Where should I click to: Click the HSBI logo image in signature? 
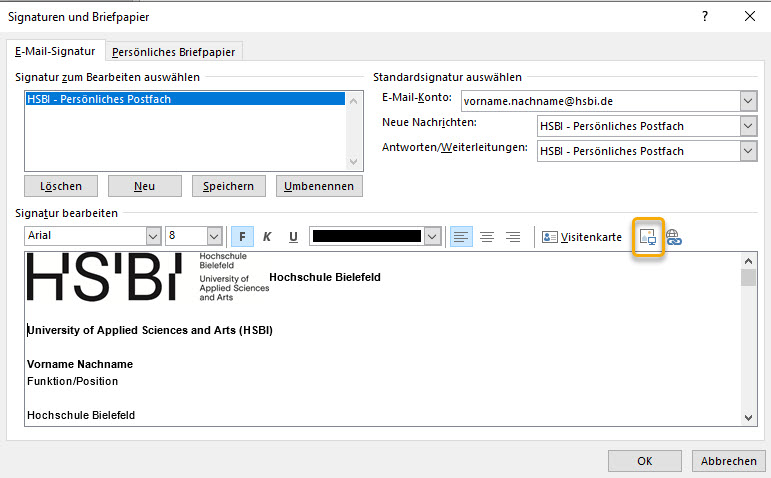(x=148, y=277)
